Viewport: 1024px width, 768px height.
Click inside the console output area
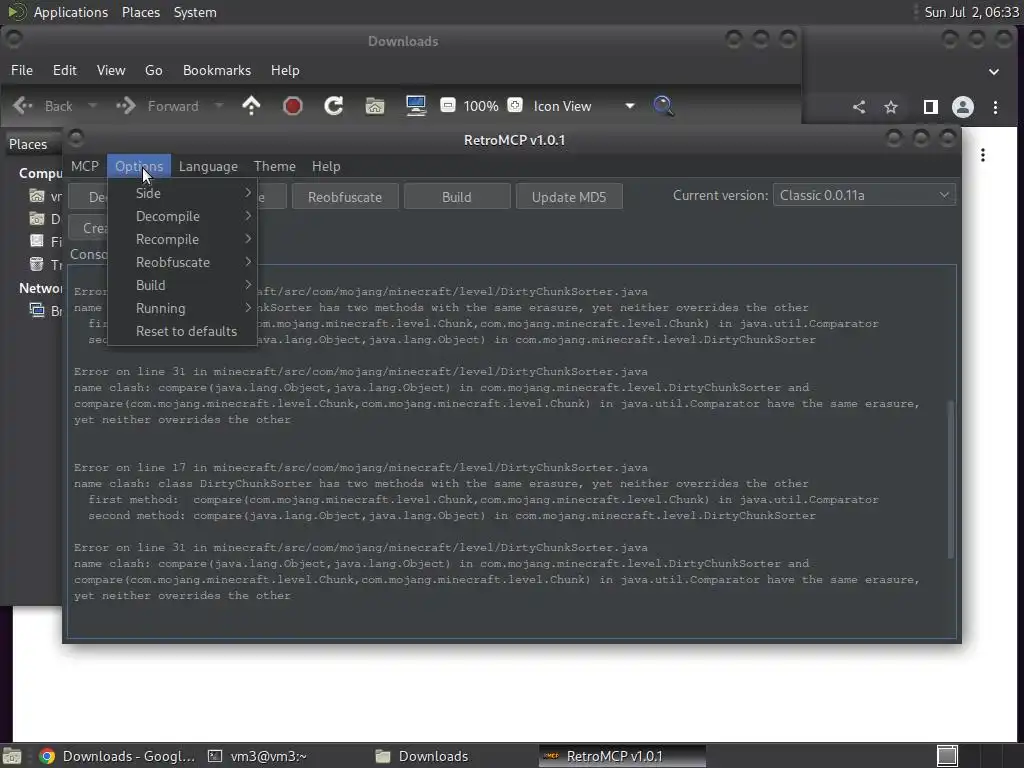coord(512,451)
